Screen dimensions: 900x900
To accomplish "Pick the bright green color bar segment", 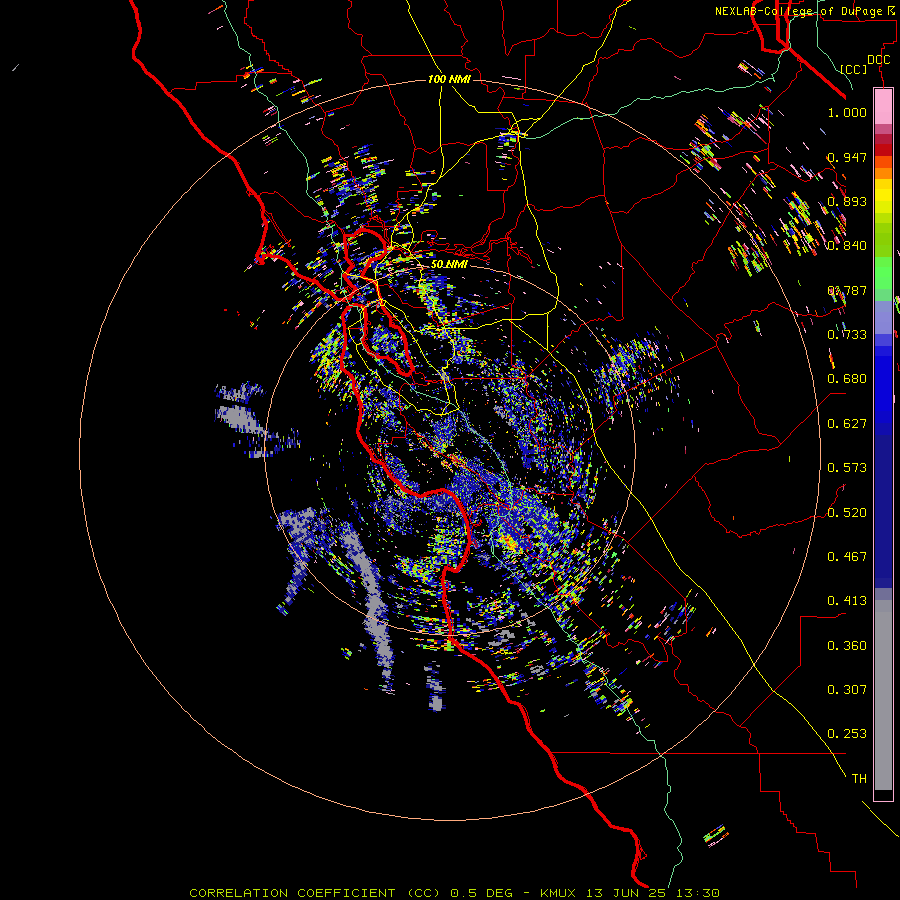I will coord(883,273).
